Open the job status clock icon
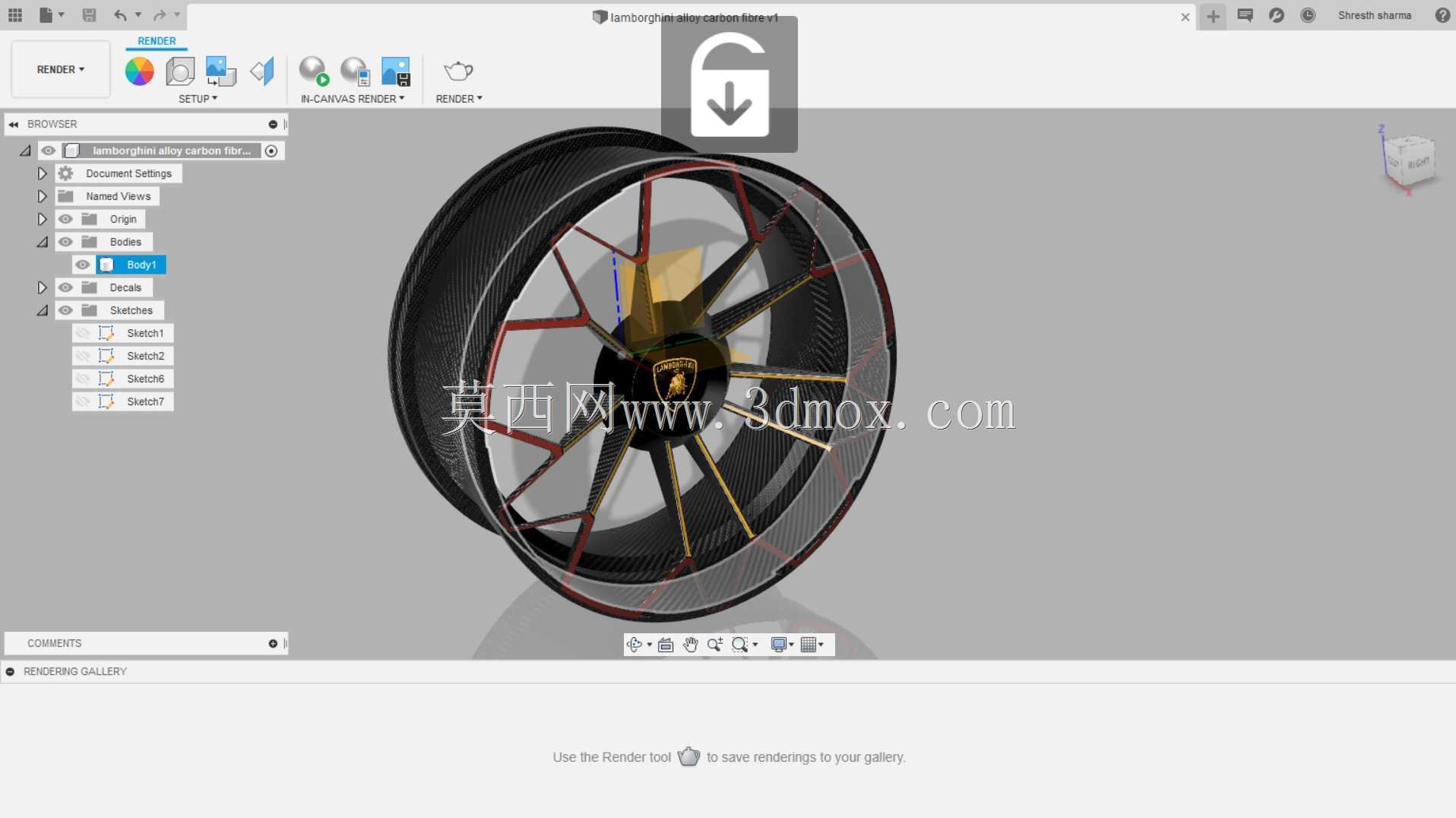The image size is (1456, 818). [1308, 15]
